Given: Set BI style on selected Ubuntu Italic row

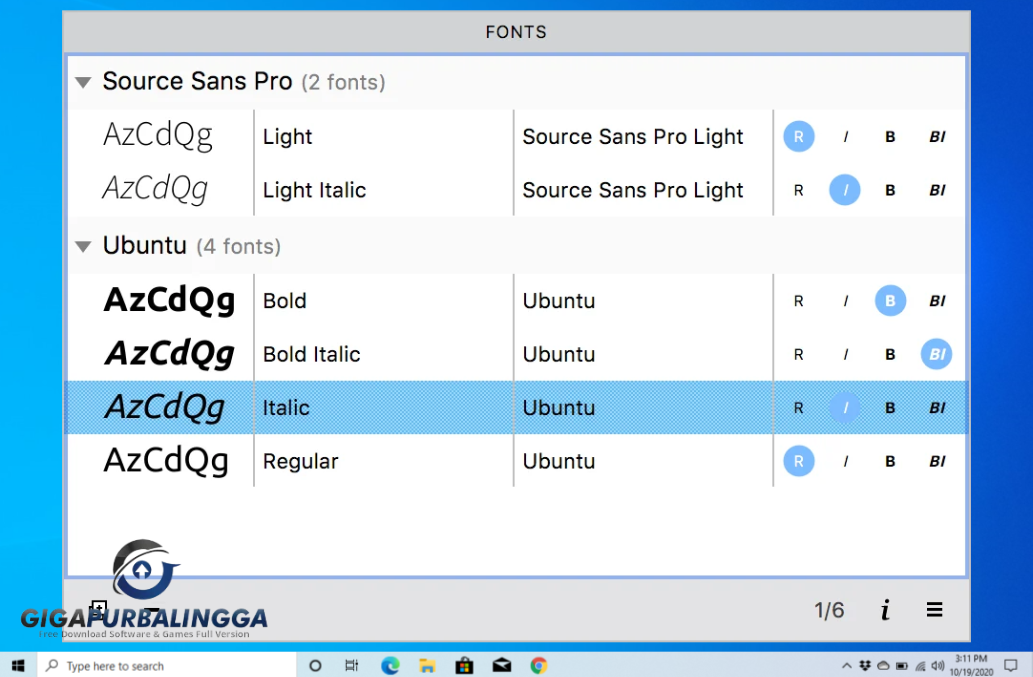Looking at the screenshot, I should 937,408.
